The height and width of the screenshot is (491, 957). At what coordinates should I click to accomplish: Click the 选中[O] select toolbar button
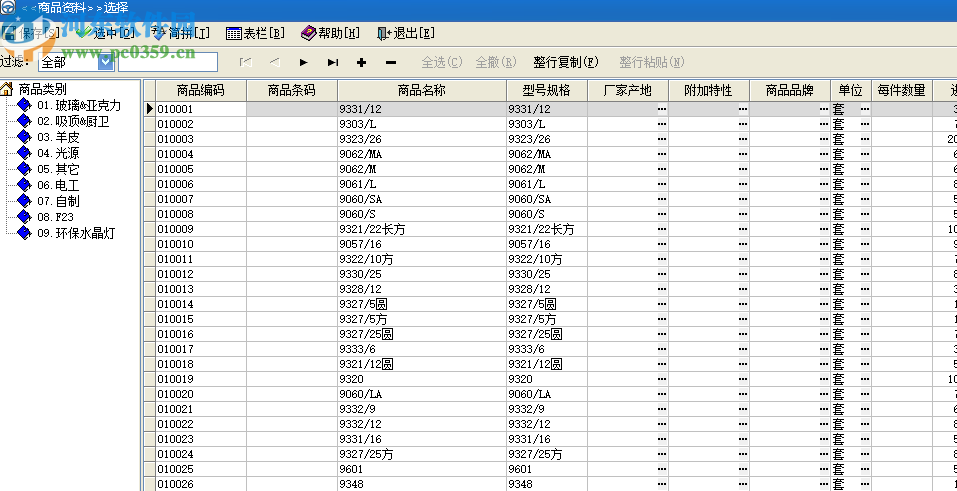point(105,33)
